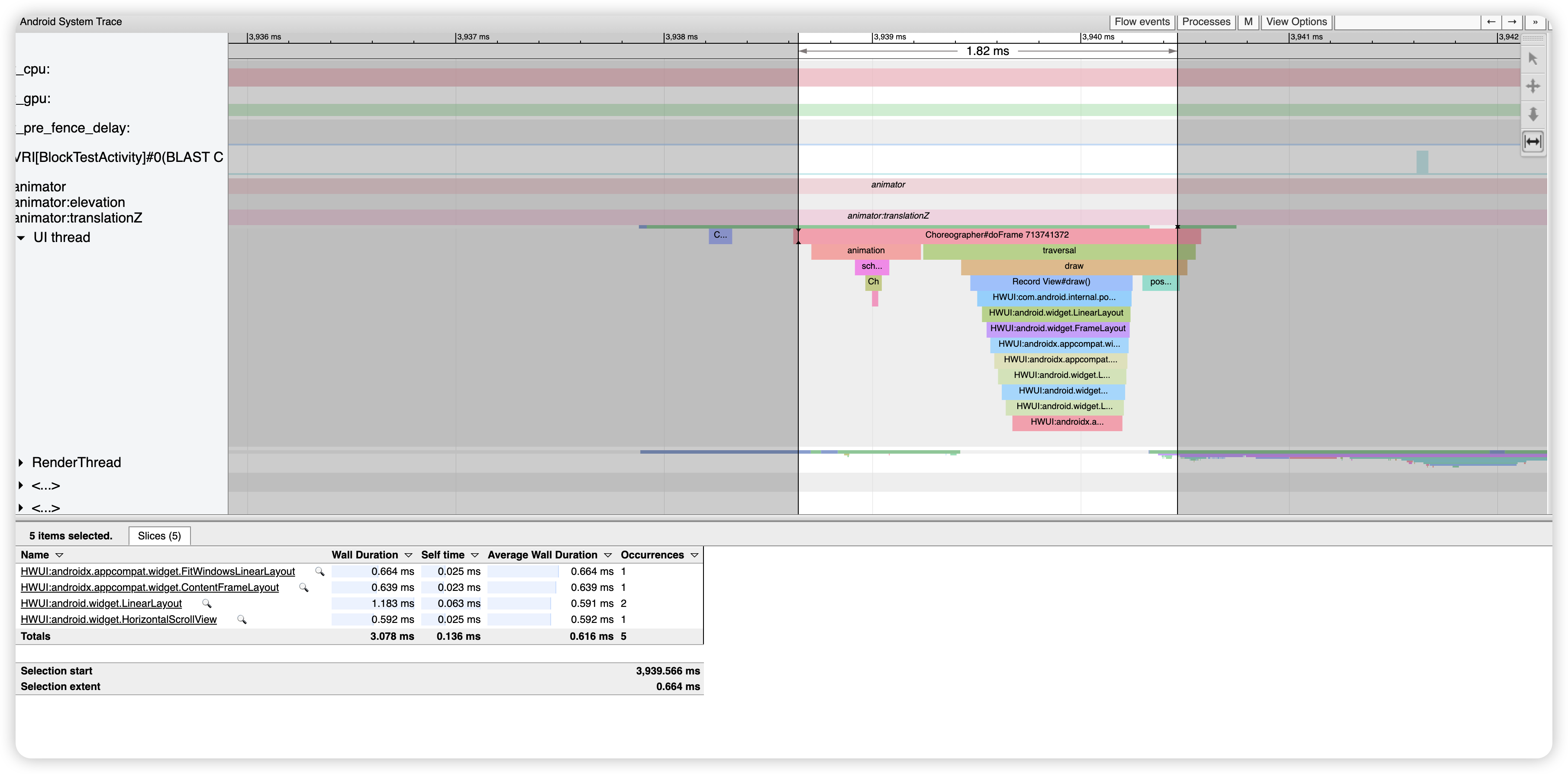Click magnifier next to HWUI FitWindowsLinearLayout
This screenshot has height=774, width=1568.
point(319,572)
